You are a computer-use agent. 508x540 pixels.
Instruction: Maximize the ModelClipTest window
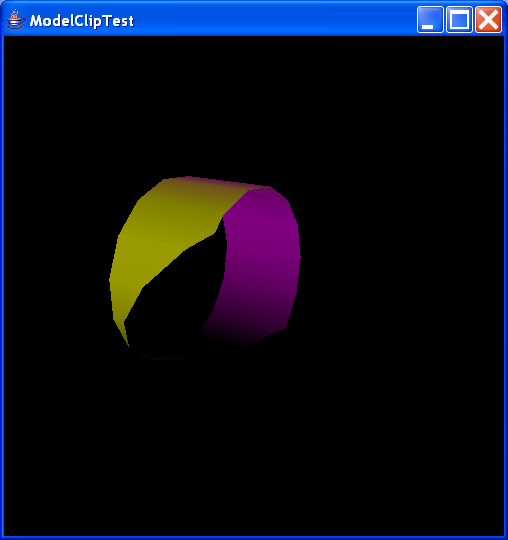tap(459, 20)
